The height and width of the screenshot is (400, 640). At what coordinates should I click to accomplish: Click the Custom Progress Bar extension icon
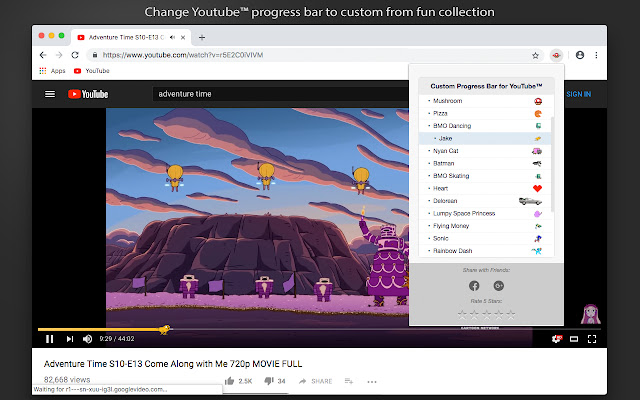pos(556,55)
